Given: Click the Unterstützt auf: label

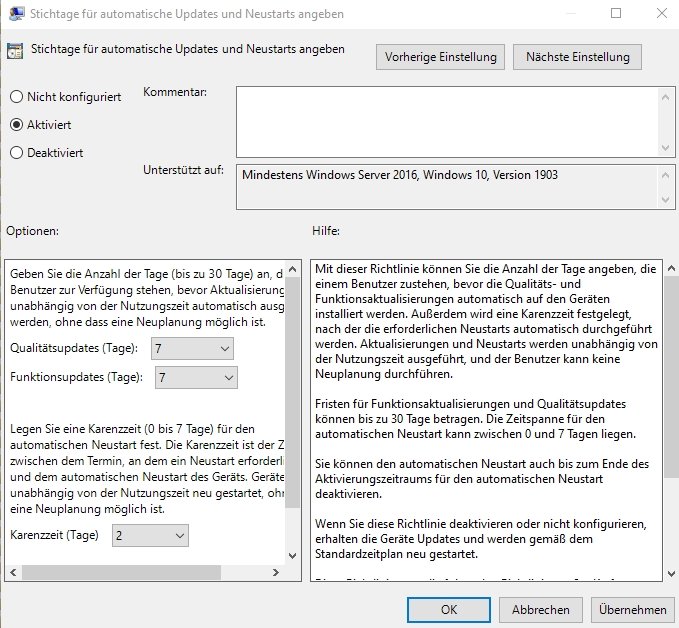Looking at the screenshot, I should click(x=184, y=170).
